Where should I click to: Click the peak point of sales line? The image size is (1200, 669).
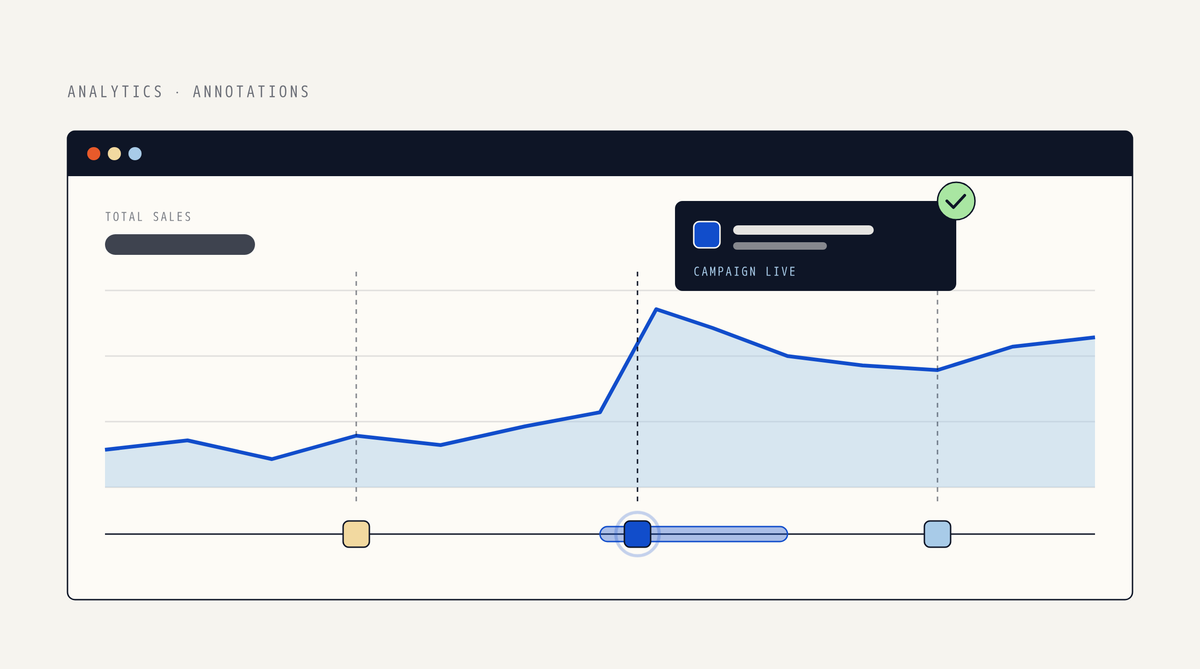656,309
